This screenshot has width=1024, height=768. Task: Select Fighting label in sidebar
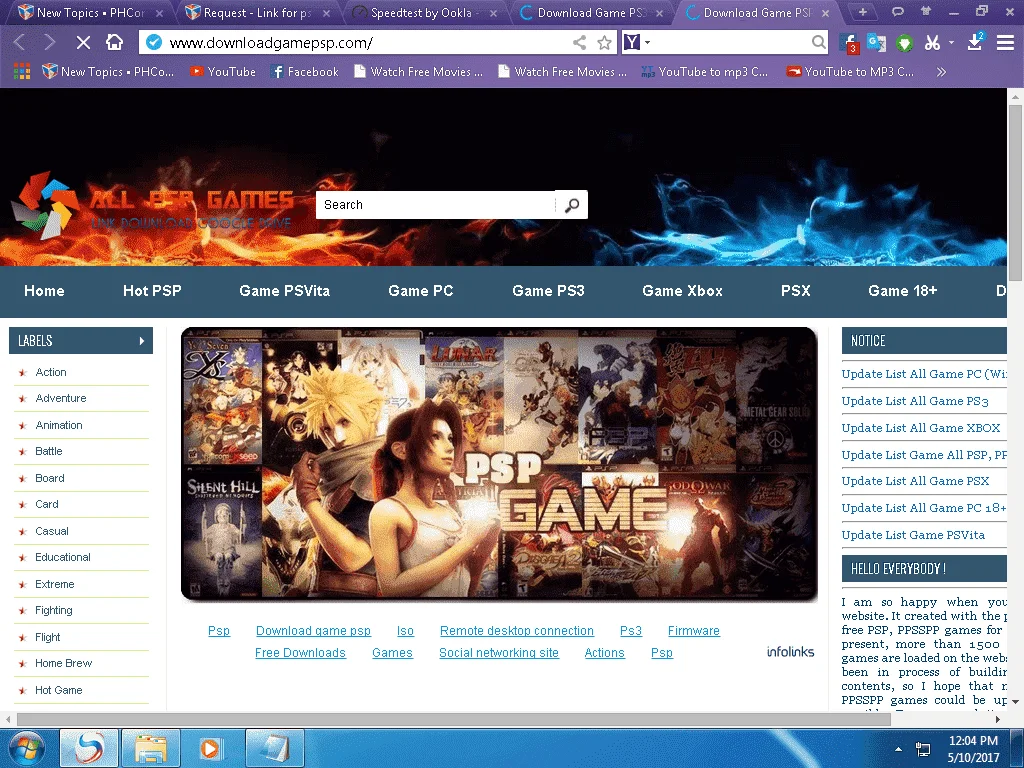54,611
